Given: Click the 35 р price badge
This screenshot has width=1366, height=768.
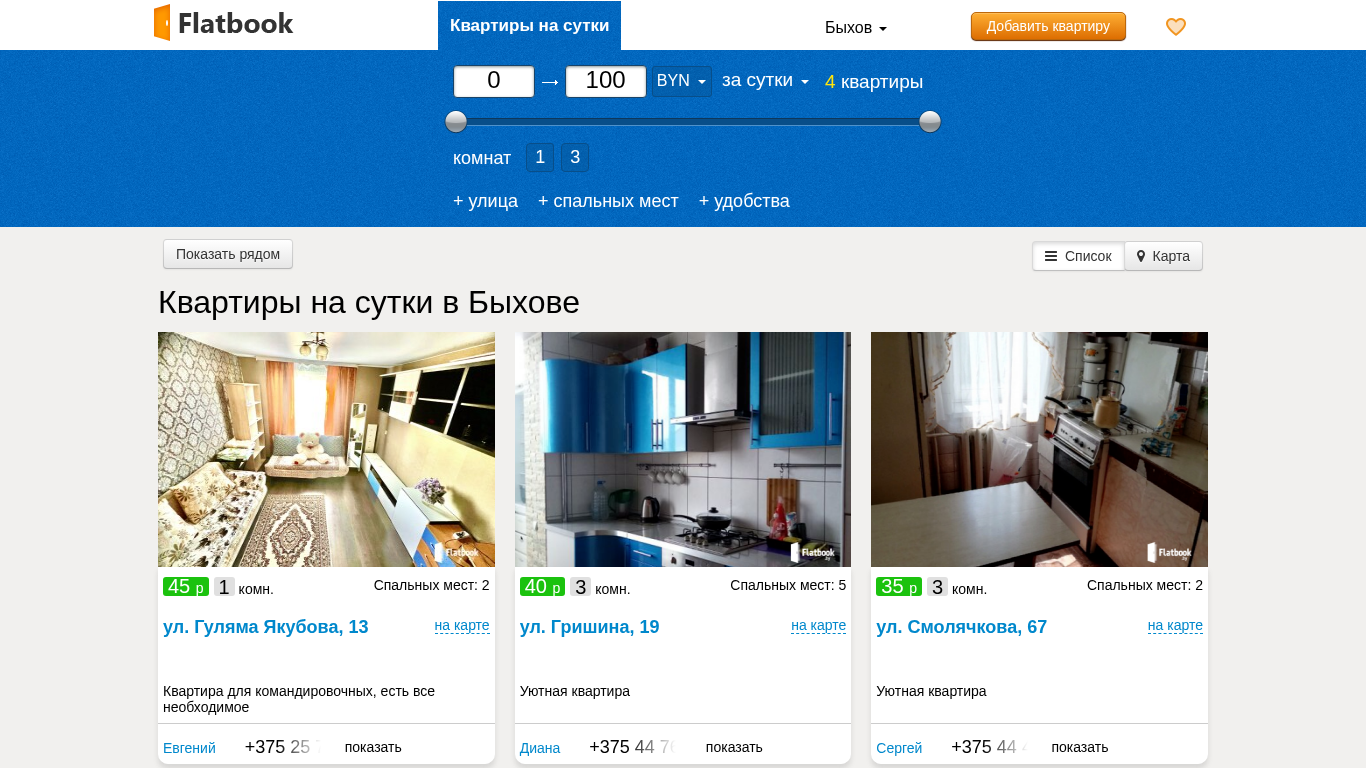Looking at the screenshot, I should (899, 587).
